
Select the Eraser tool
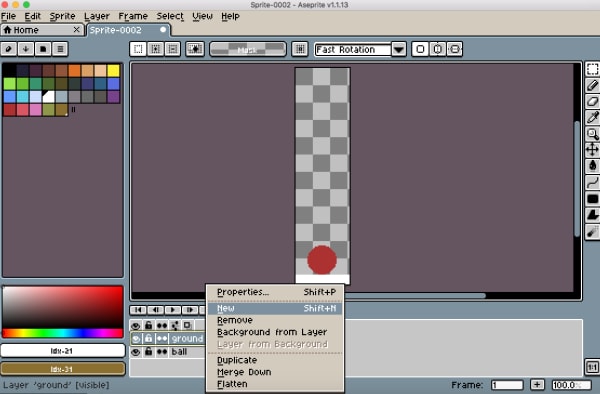tap(592, 101)
